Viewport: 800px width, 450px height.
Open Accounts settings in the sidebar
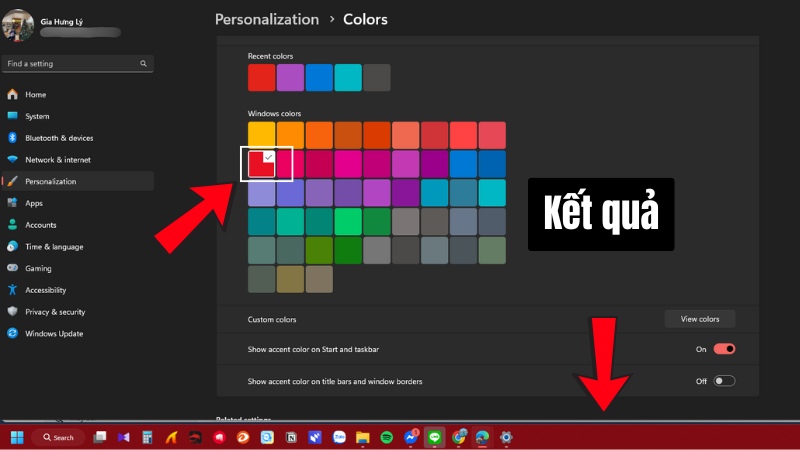tap(78, 225)
